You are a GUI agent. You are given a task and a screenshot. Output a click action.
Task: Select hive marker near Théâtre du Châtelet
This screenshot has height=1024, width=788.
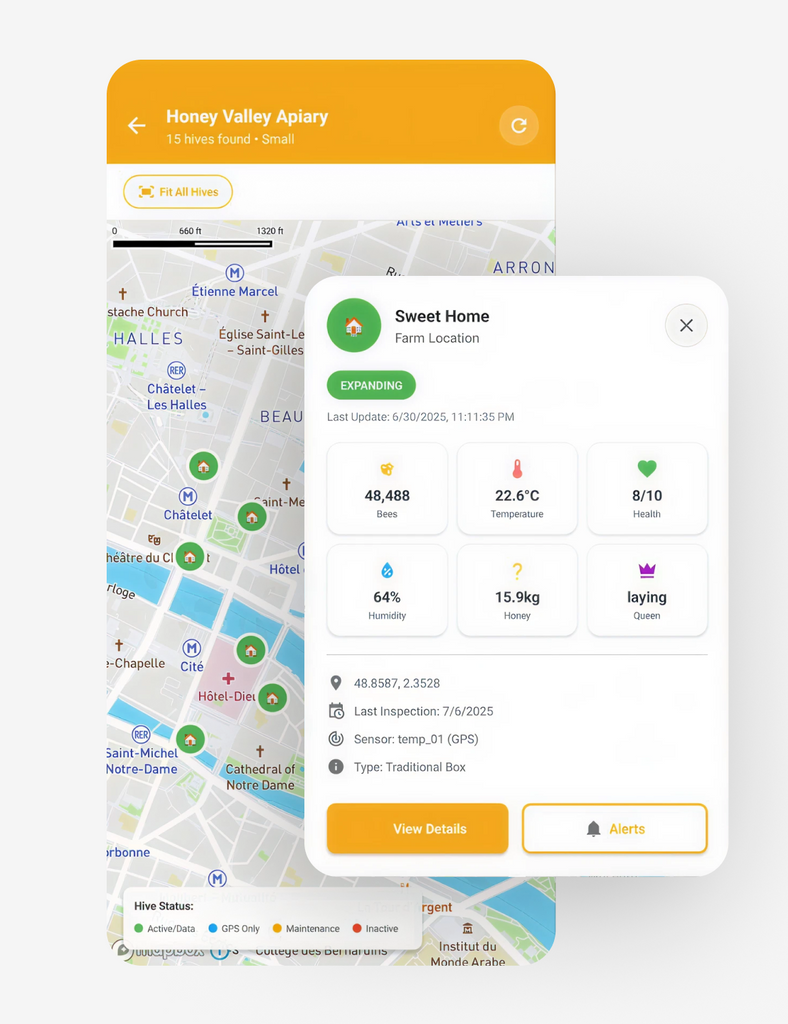[x=190, y=557]
